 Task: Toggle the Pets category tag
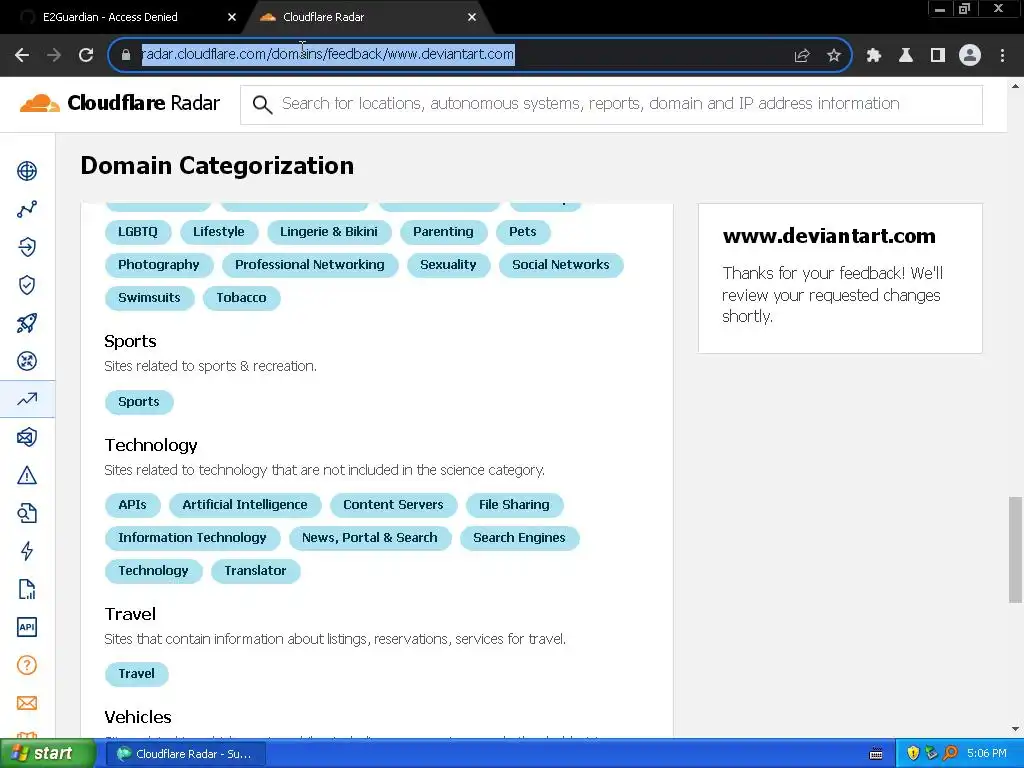pos(522,232)
